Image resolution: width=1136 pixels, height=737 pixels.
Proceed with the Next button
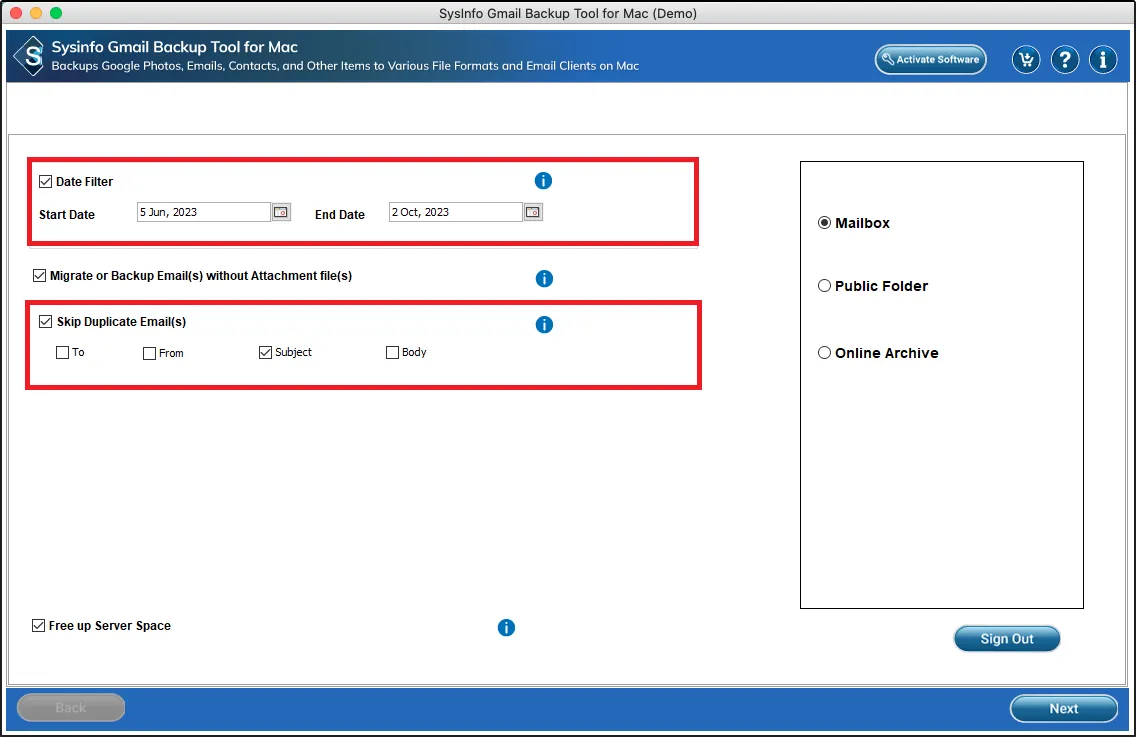1064,709
